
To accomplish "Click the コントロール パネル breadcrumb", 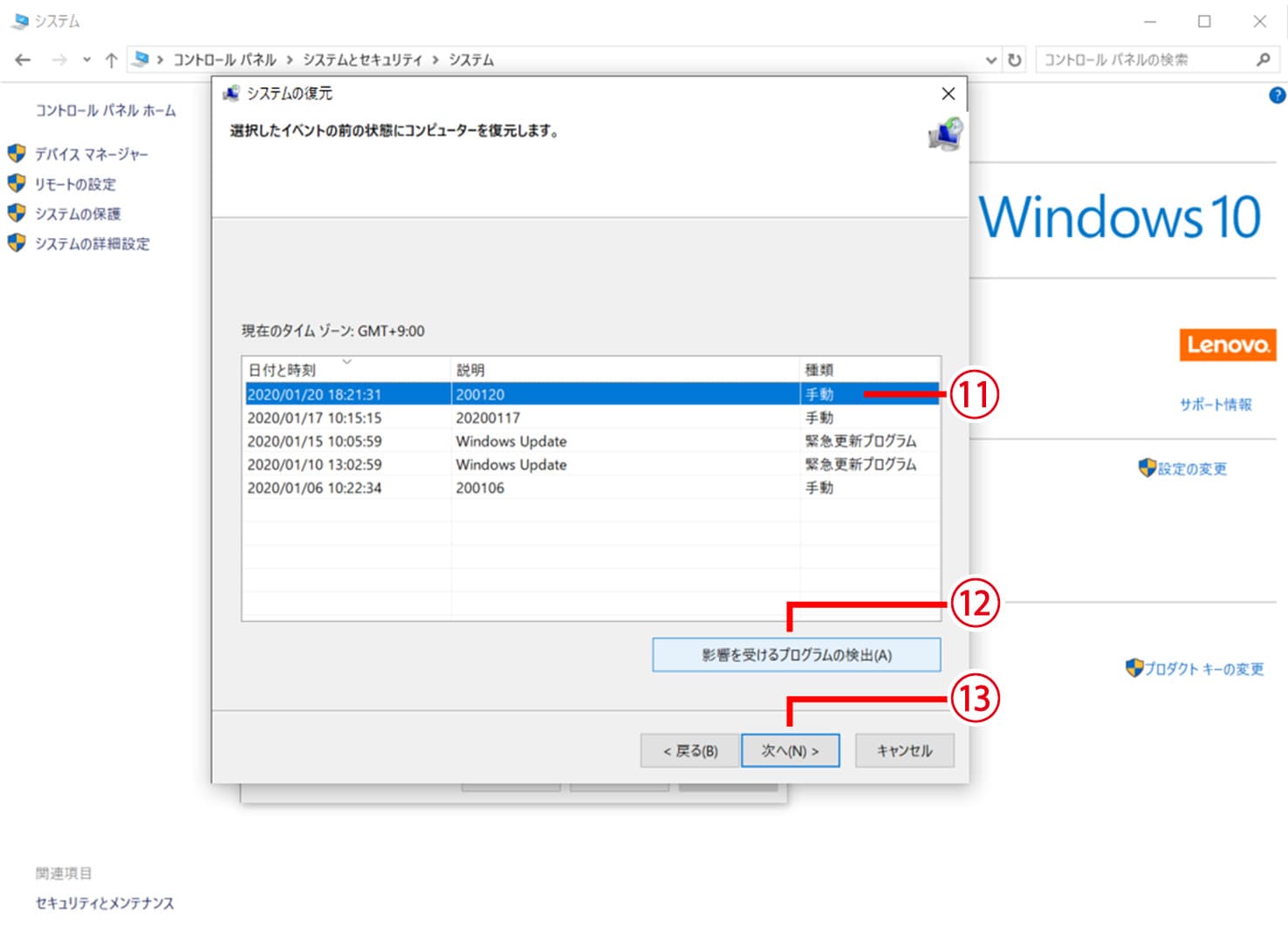I will click(x=224, y=59).
